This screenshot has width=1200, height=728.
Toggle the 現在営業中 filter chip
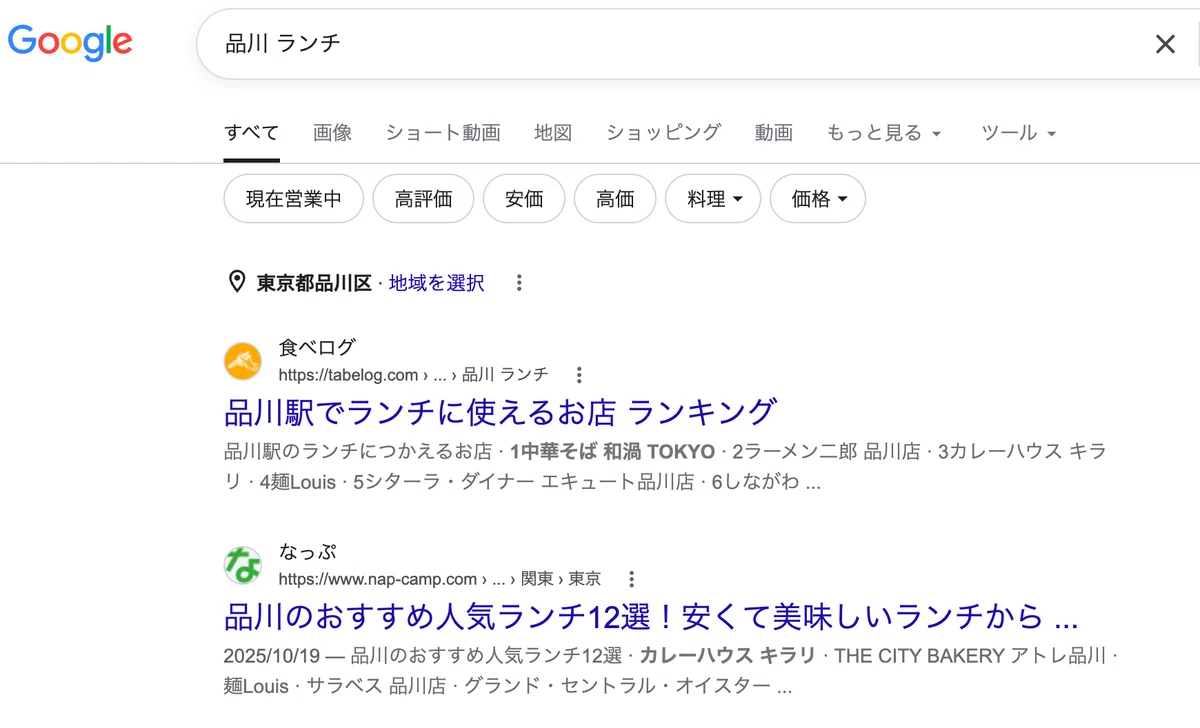coord(294,199)
